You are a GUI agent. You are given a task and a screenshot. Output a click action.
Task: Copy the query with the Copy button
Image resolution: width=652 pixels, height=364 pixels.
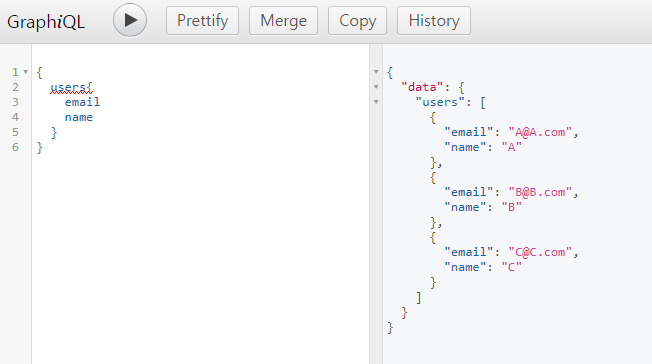click(357, 20)
